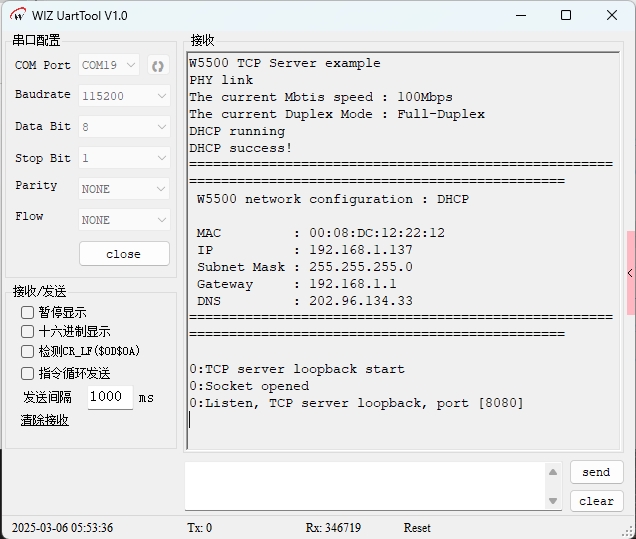Click the COM port refresh icon

click(157, 66)
